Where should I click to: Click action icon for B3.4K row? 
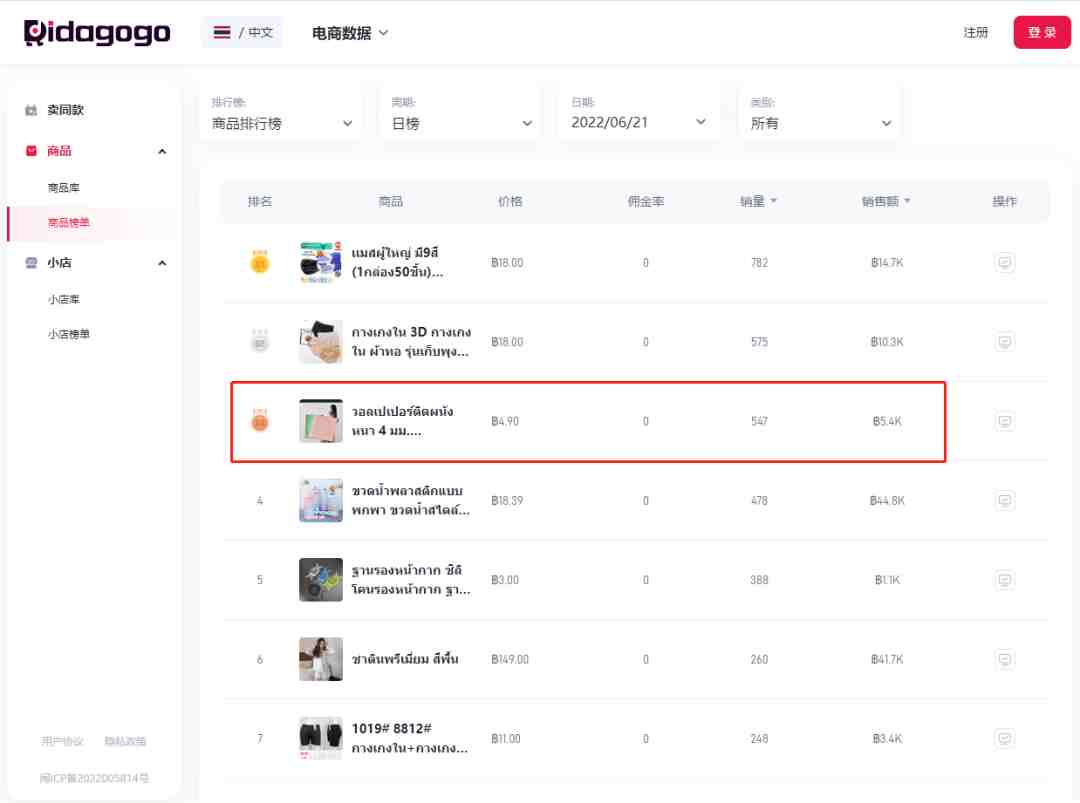(1004, 738)
